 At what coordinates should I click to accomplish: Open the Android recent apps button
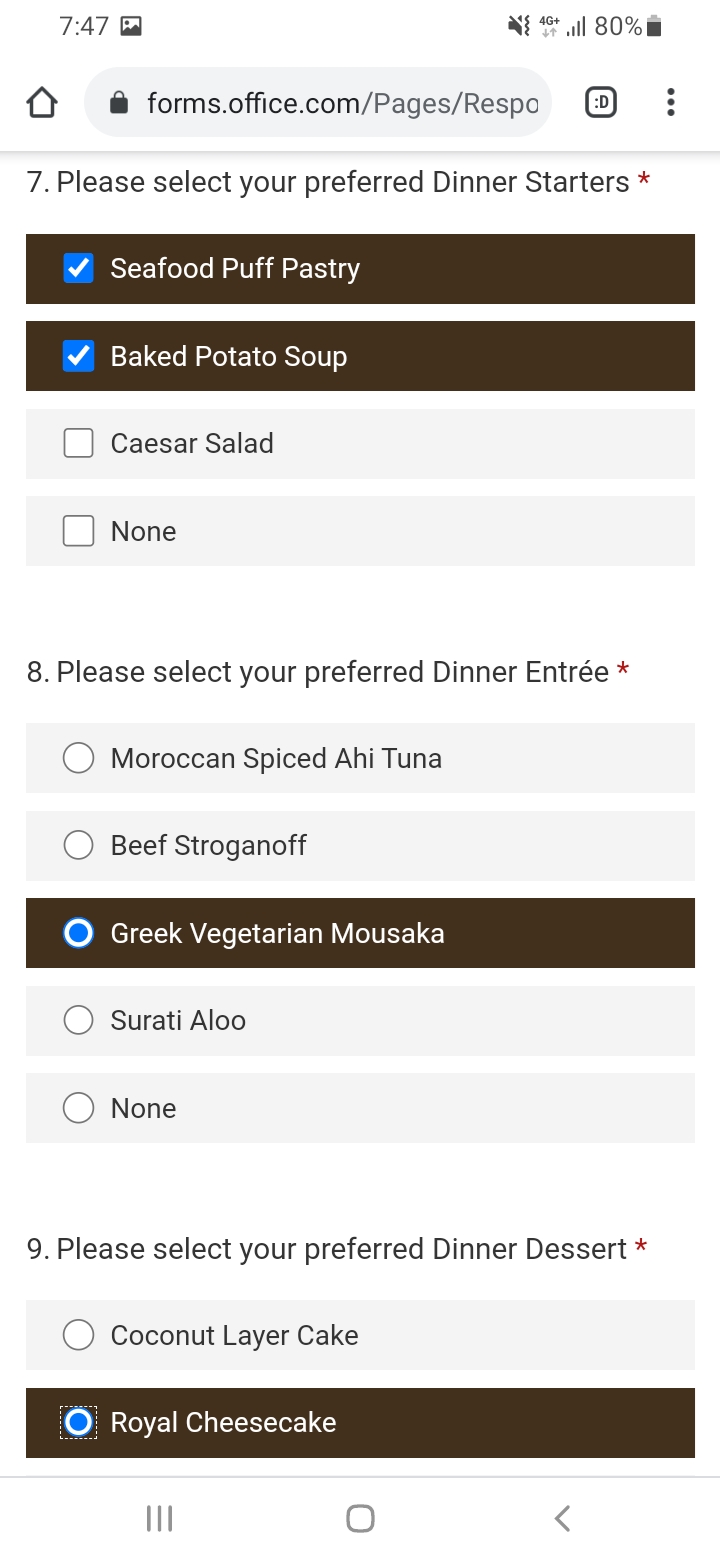point(159,1518)
